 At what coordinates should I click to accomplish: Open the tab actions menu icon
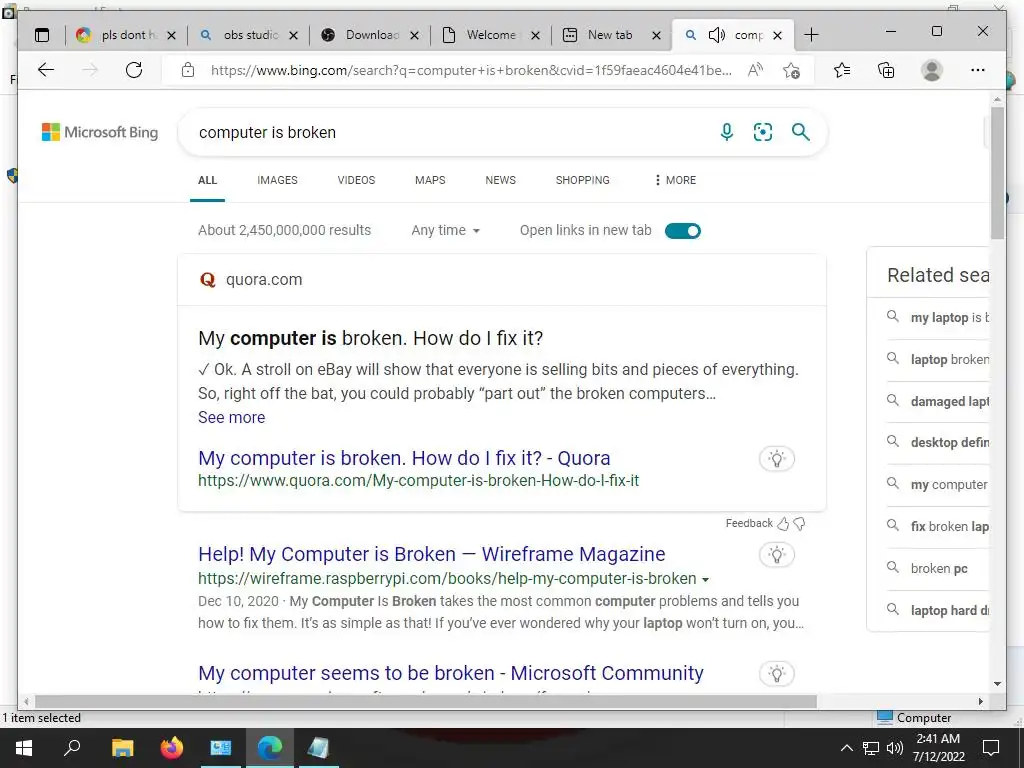coord(42,35)
